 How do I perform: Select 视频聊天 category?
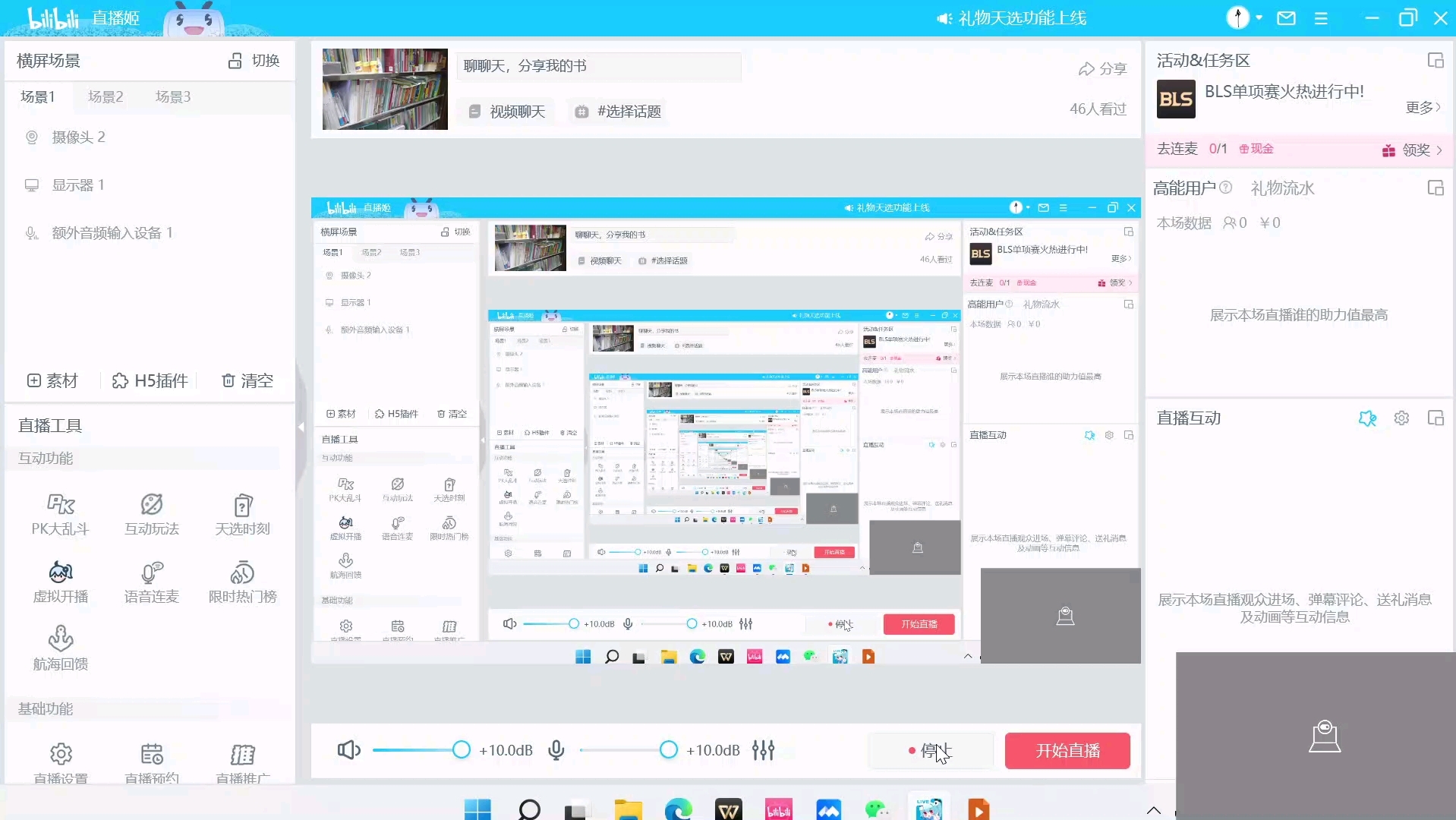point(506,112)
